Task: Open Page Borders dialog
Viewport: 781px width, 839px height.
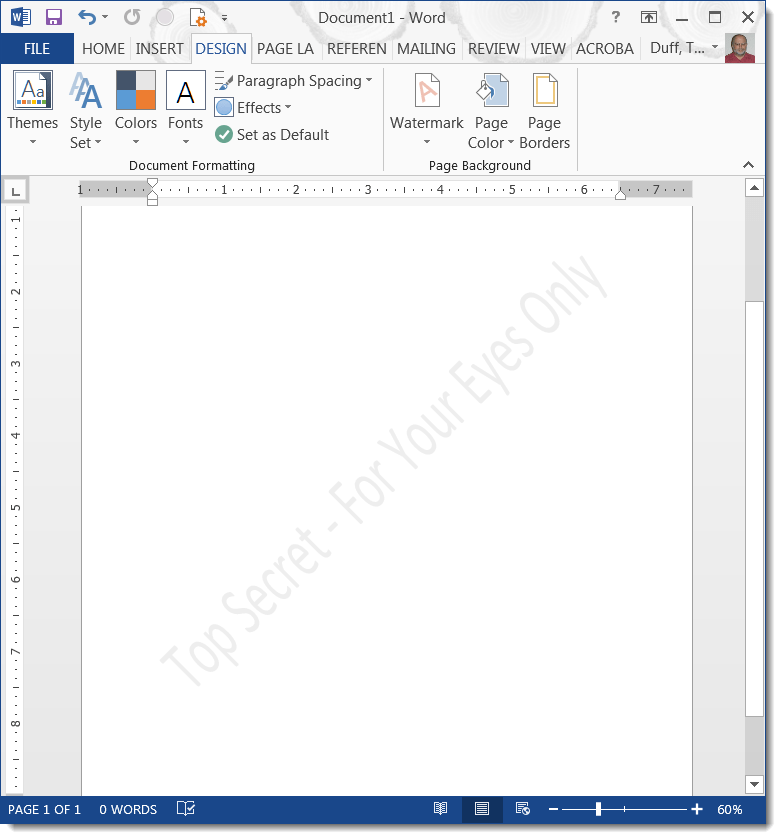Action: pos(544,110)
